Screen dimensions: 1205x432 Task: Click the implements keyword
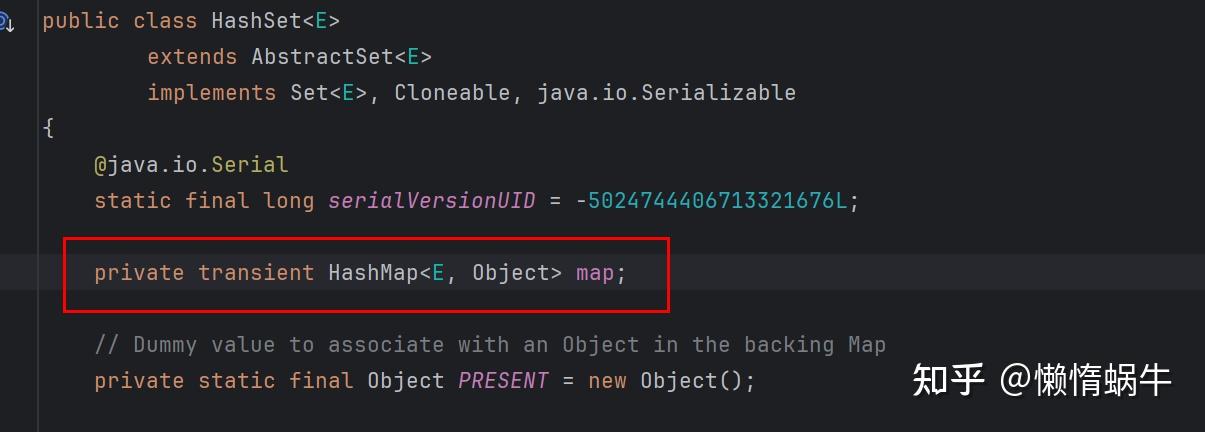coord(211,93)
